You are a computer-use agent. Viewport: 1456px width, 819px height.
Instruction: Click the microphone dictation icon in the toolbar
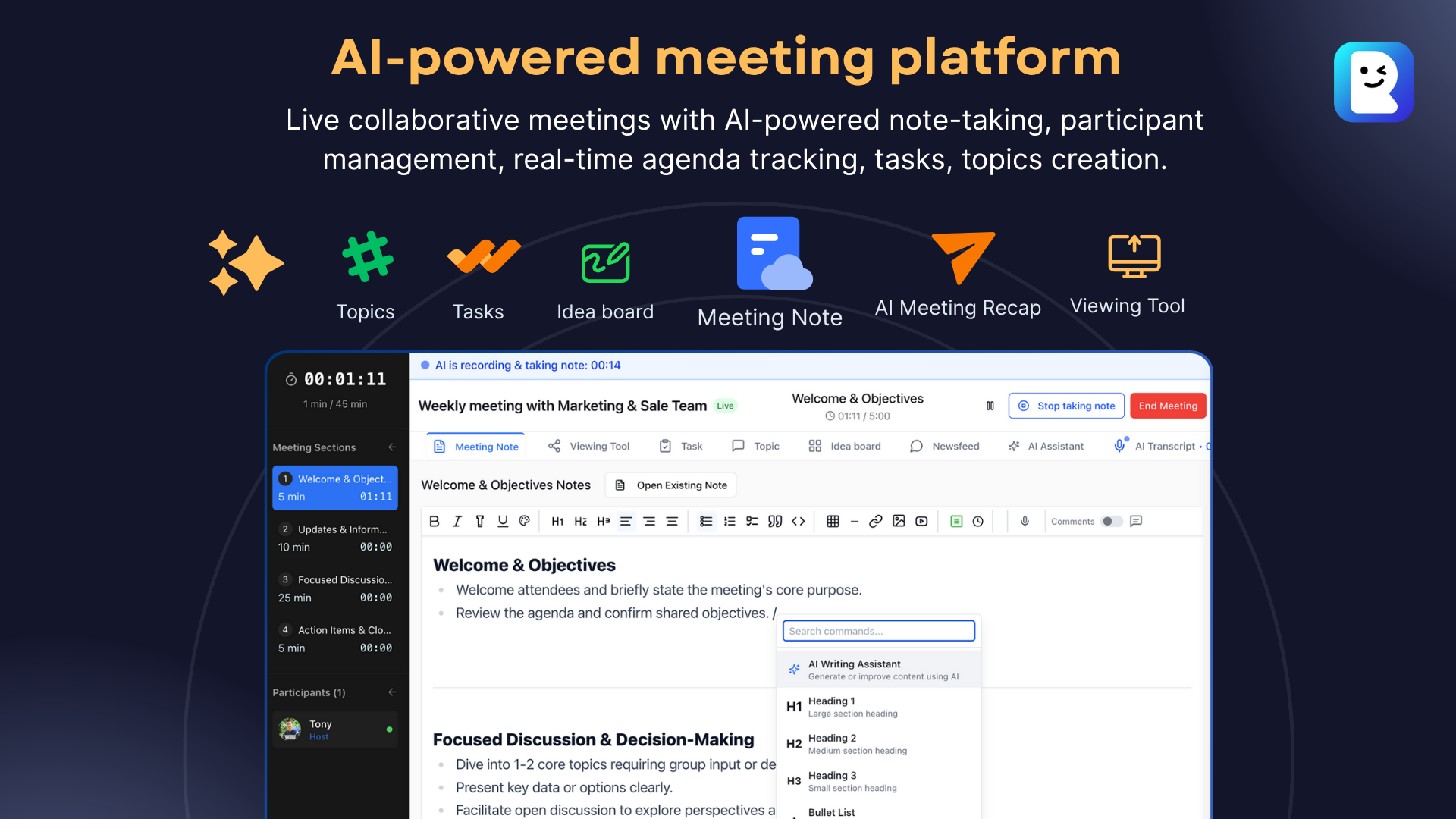(1025, 521)
